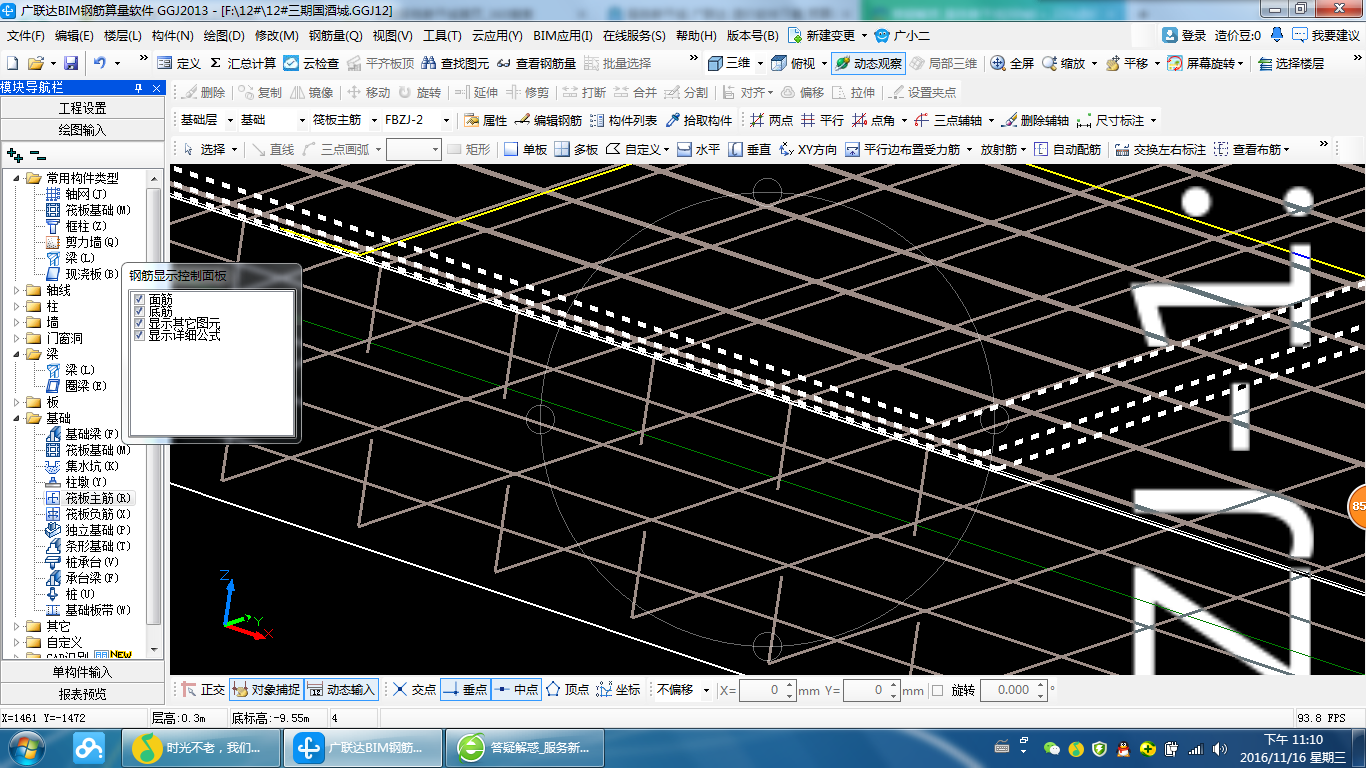The image size is (1366, 768).
Task: Choose 多板 multi slab placement
Action: (577, 149)
